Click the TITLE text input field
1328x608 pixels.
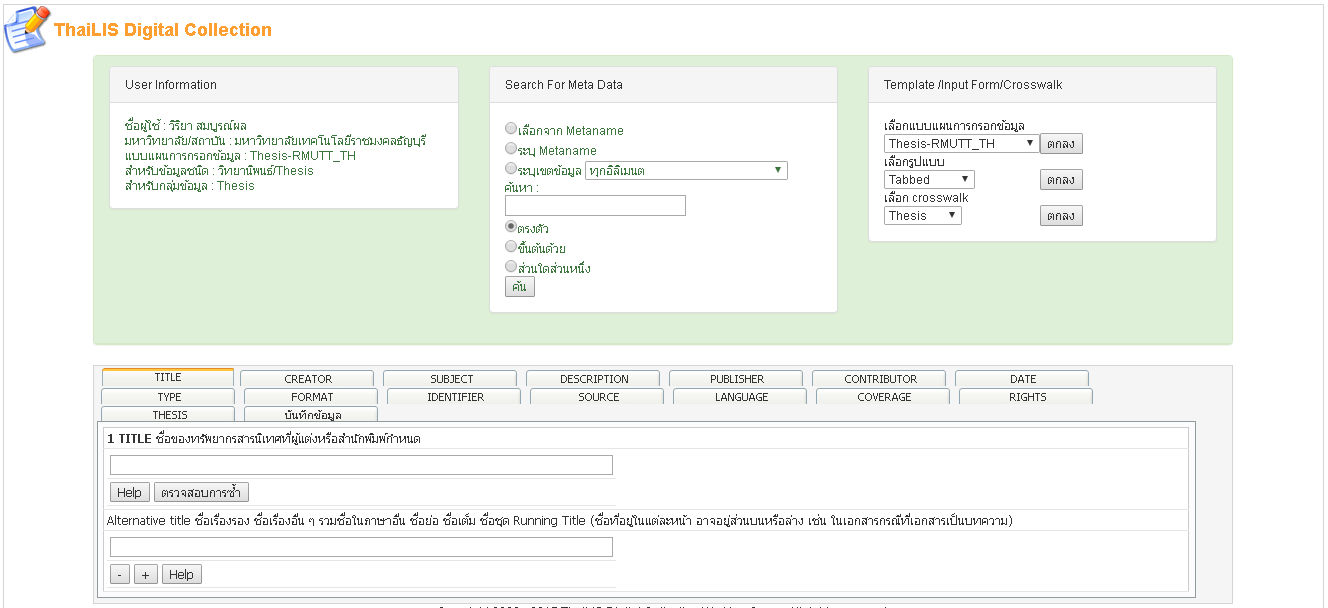(361, 465)
